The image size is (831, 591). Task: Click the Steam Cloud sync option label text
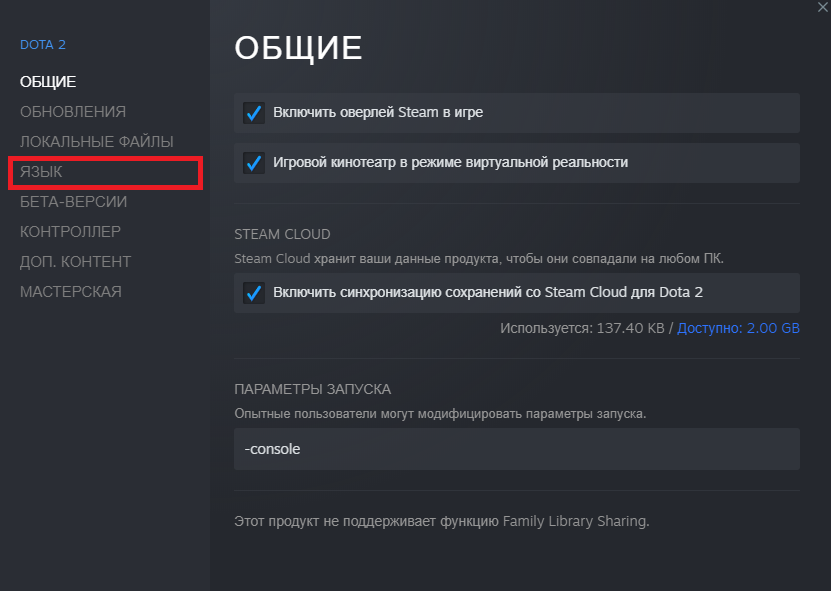[x=488, y=293]
